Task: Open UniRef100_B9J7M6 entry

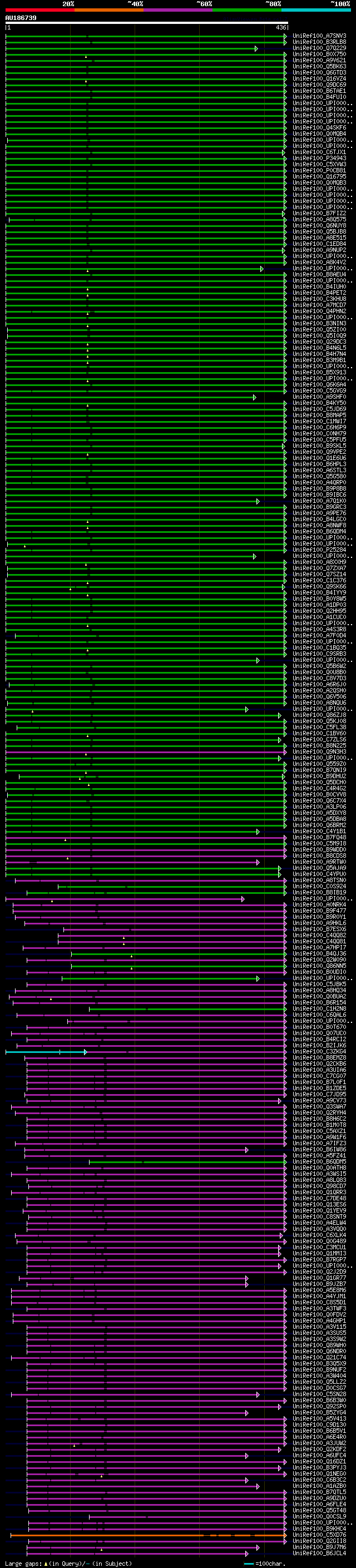Action: 319,1547
